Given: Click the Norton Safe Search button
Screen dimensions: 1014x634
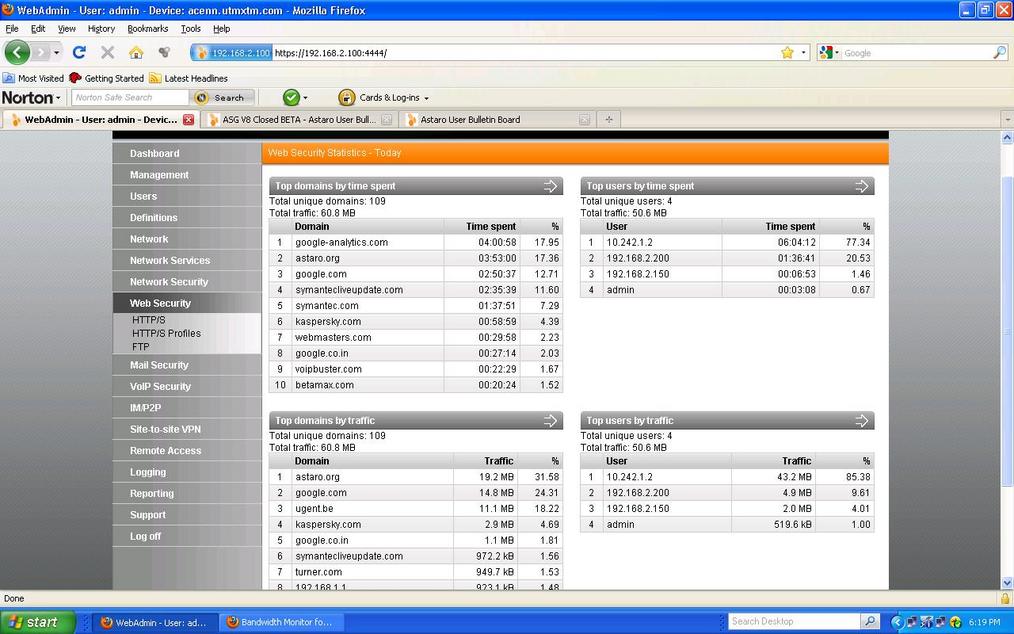Looking at the screenshot, I should 222,97.
